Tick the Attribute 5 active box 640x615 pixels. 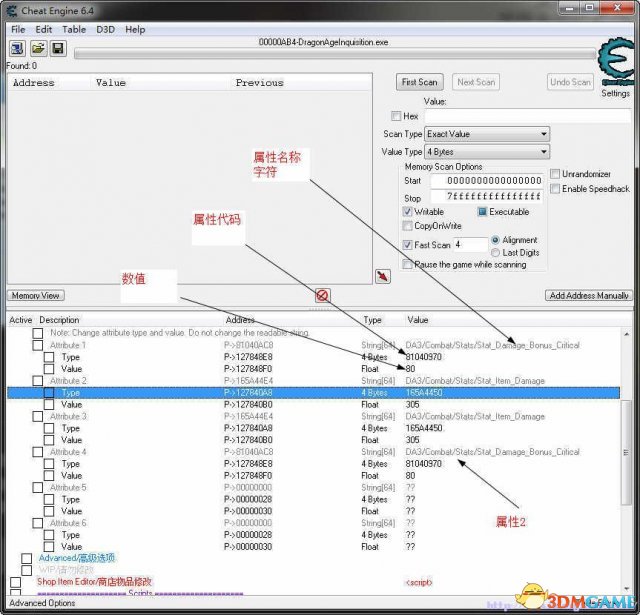(x=38, y=488)
